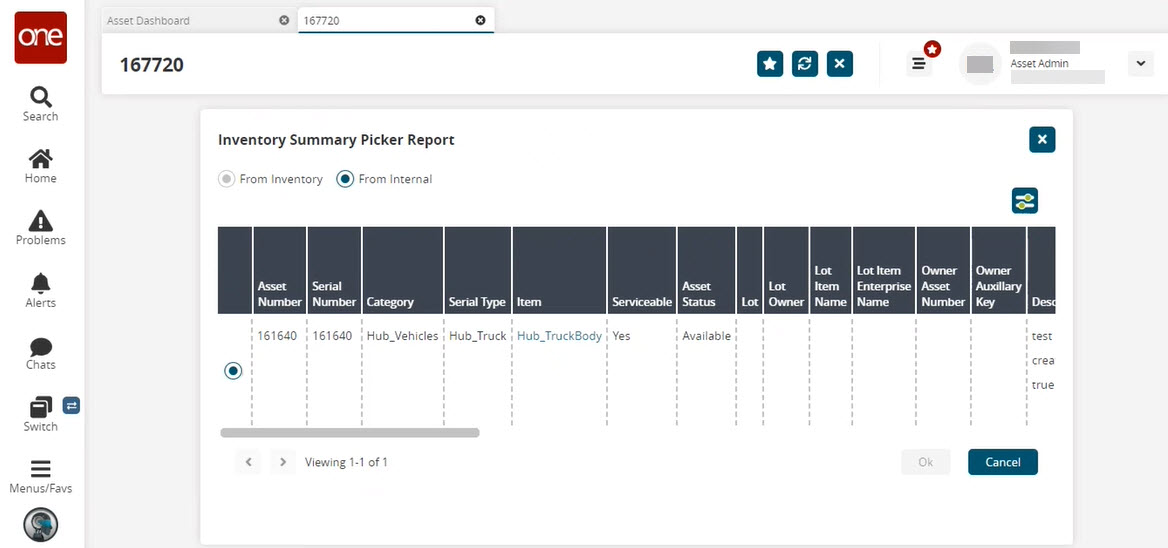Open filter settings for picker report
Viewport: 1168px width, 548px height.
(x=1024, y=201)
